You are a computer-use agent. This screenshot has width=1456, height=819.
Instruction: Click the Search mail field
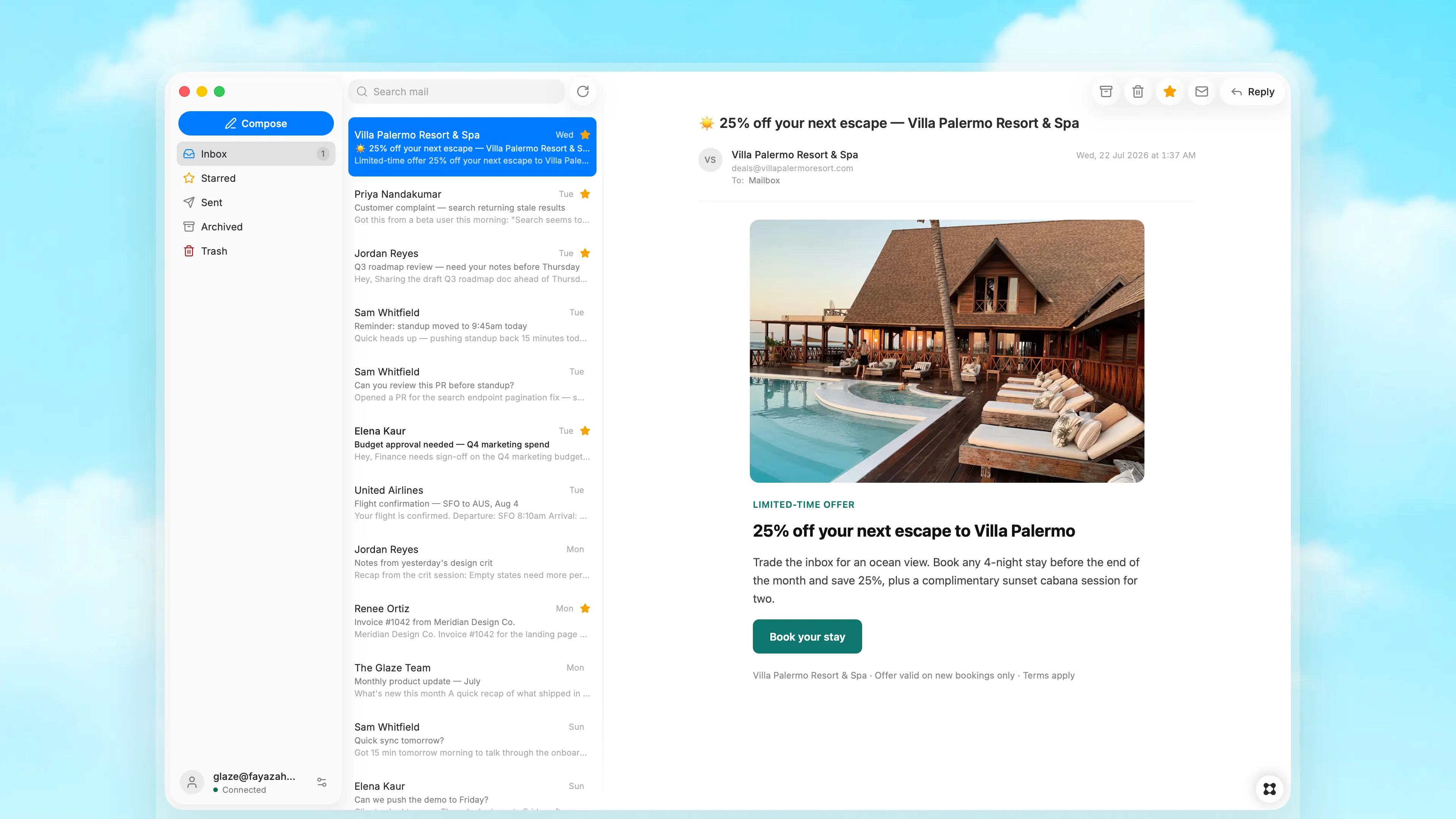pos(457,91)
